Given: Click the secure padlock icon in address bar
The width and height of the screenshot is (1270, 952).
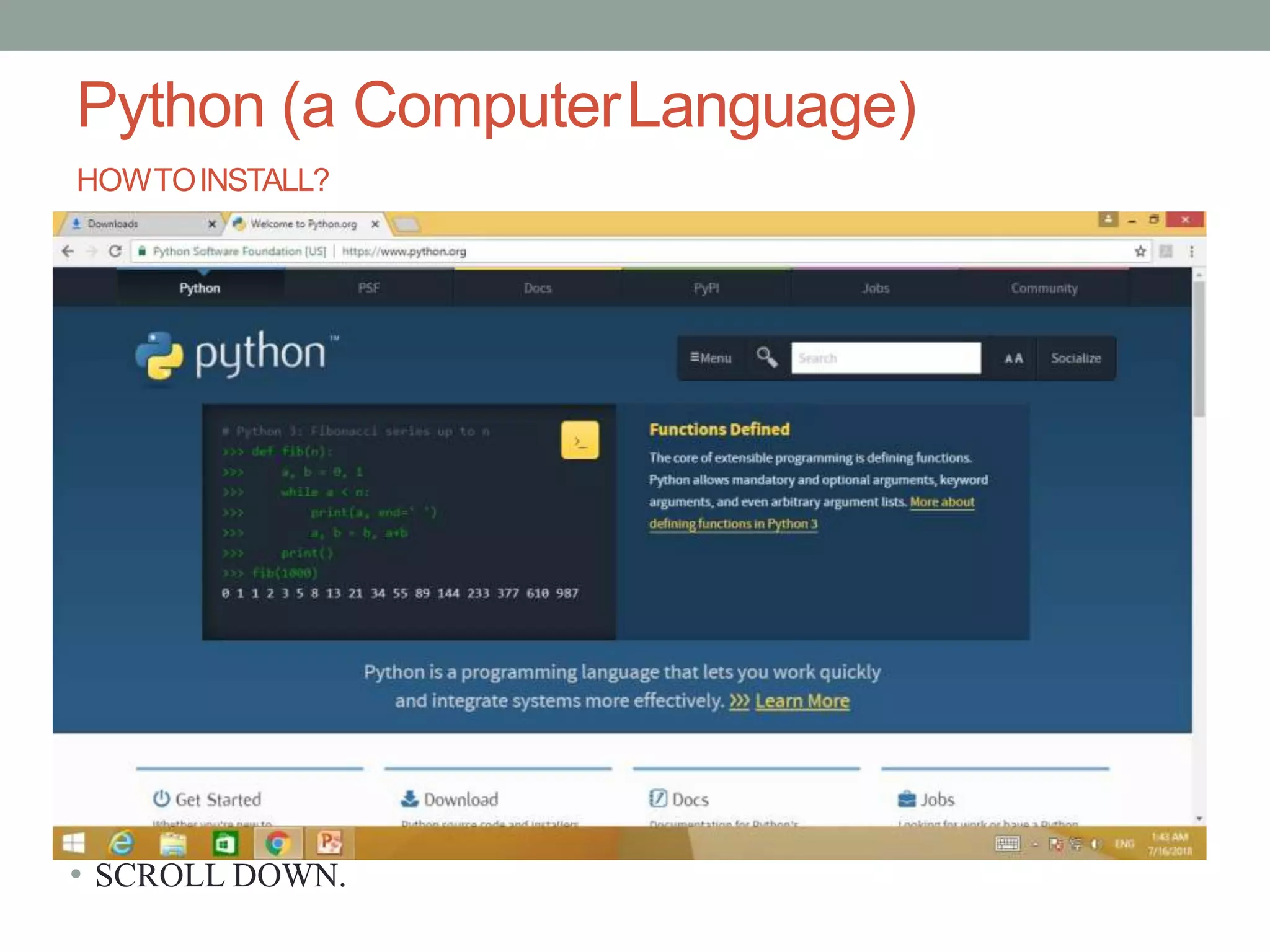Looking at the screenshot, I should tap(142, 251).
